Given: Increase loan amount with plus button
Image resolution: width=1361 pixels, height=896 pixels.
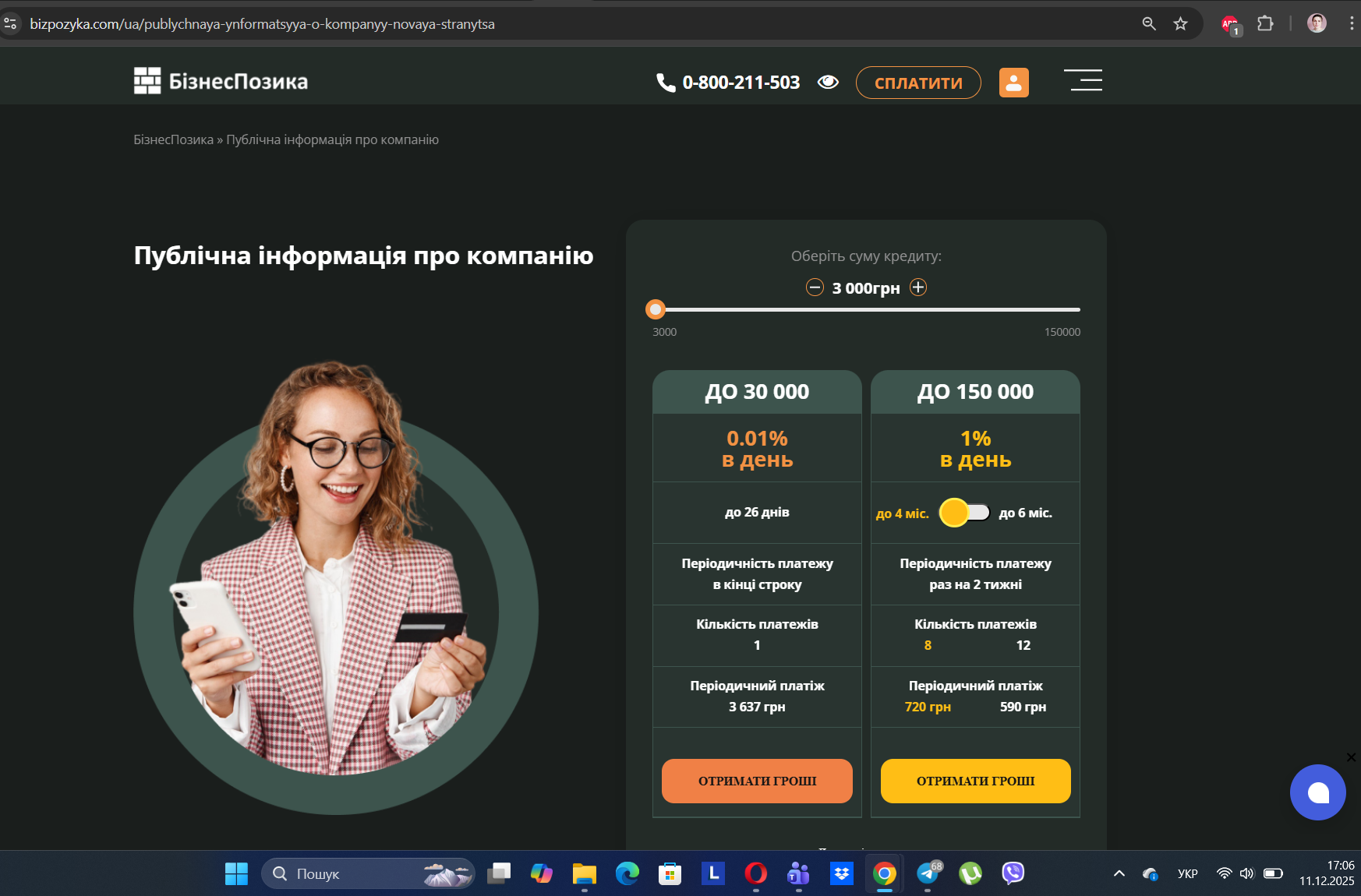Looking at the screenshot, I should click(x=919, y=287).
